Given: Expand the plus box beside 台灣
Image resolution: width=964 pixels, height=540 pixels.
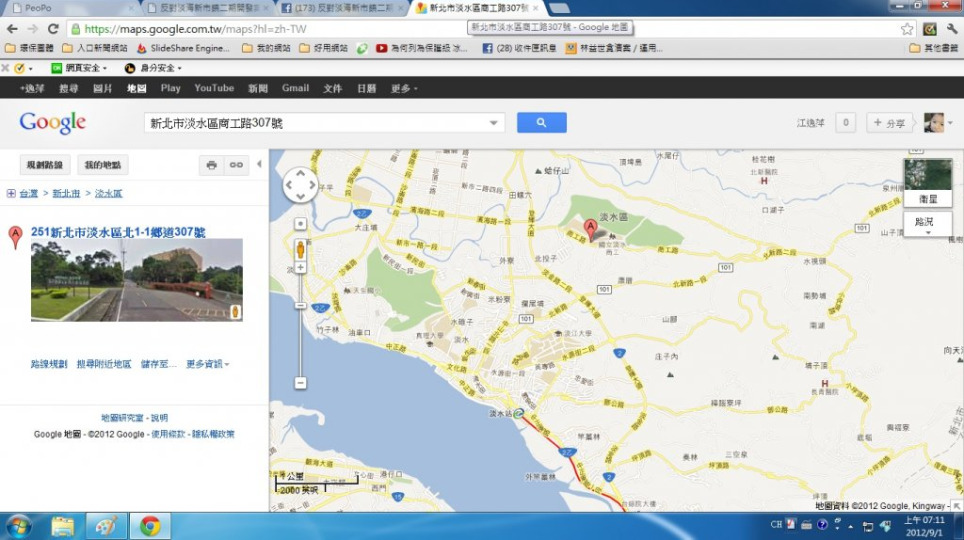Looking at the screenshot, I should pos(11,194).
